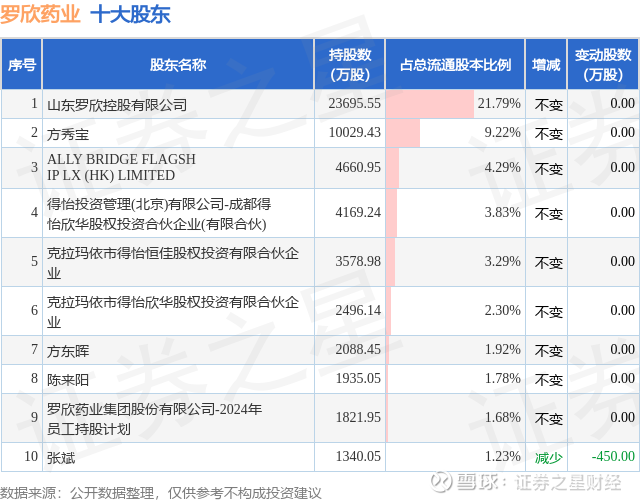The width and height of the screenshot is (640, 502).
Task: Select the 增减 column header
Action: 546,64
